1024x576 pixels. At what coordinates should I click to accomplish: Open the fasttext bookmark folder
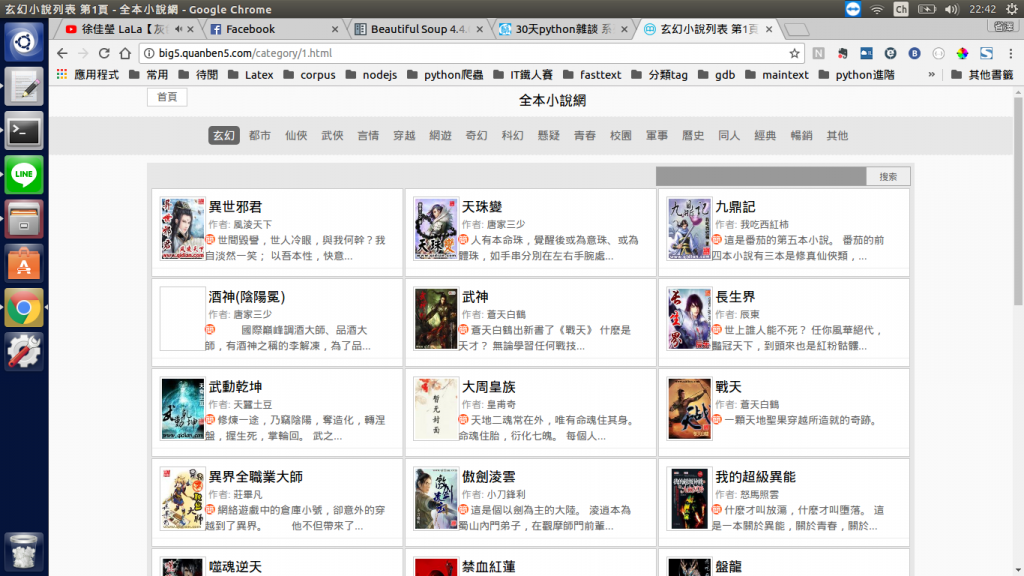tap(592, 75)
